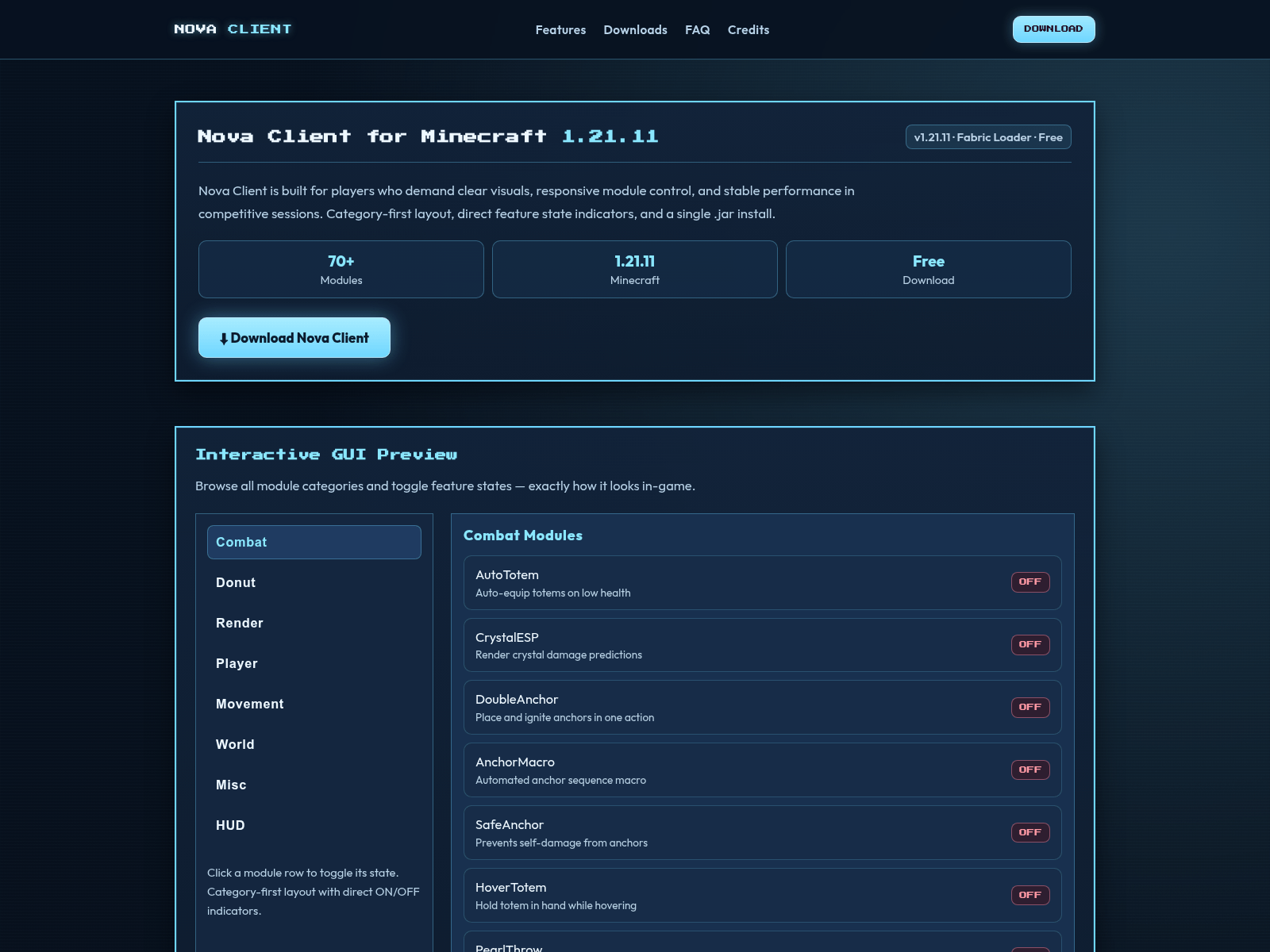Click the PearlThrow module name
The width and height of the screenshot is (1270, 952).
tap(509, 948)
